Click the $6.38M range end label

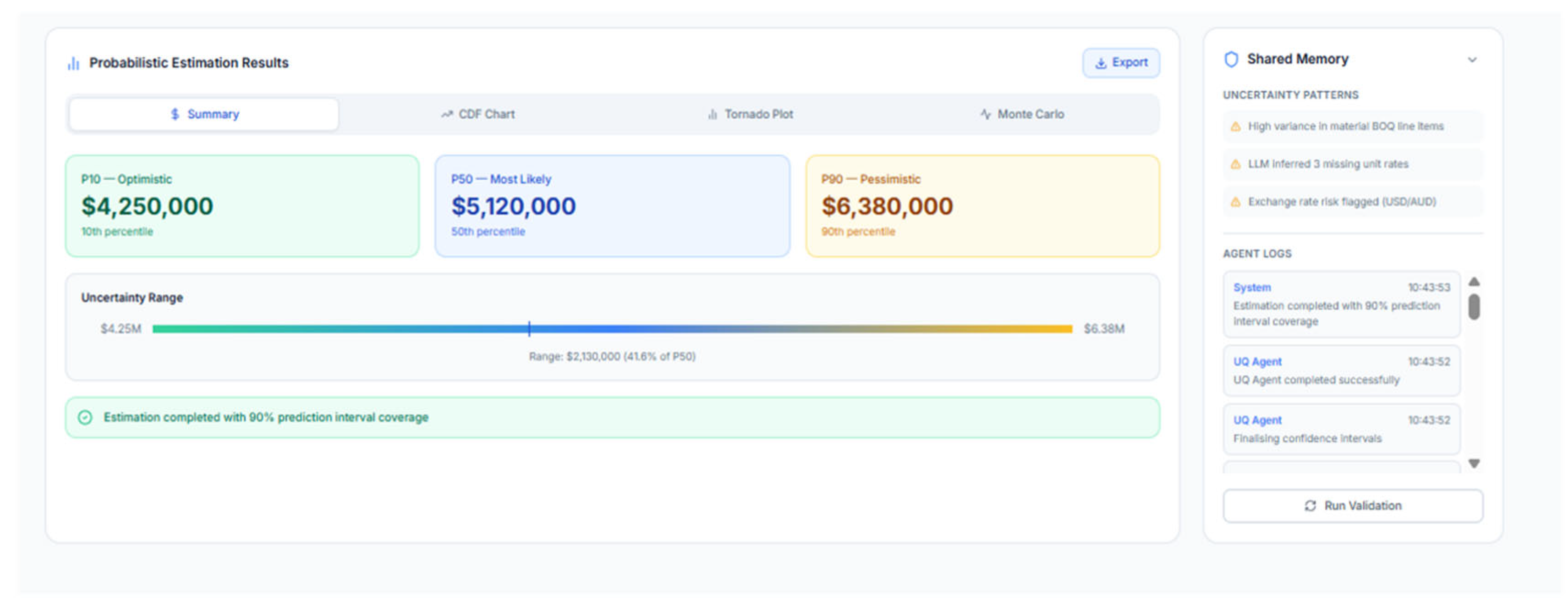pyautogui.click(x=1103, y=329)
